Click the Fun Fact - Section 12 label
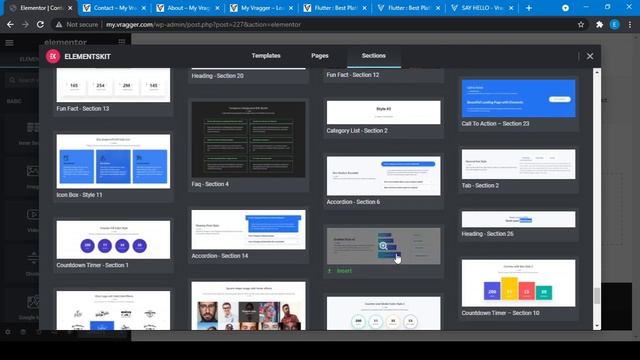 click(x=353, y=75)
